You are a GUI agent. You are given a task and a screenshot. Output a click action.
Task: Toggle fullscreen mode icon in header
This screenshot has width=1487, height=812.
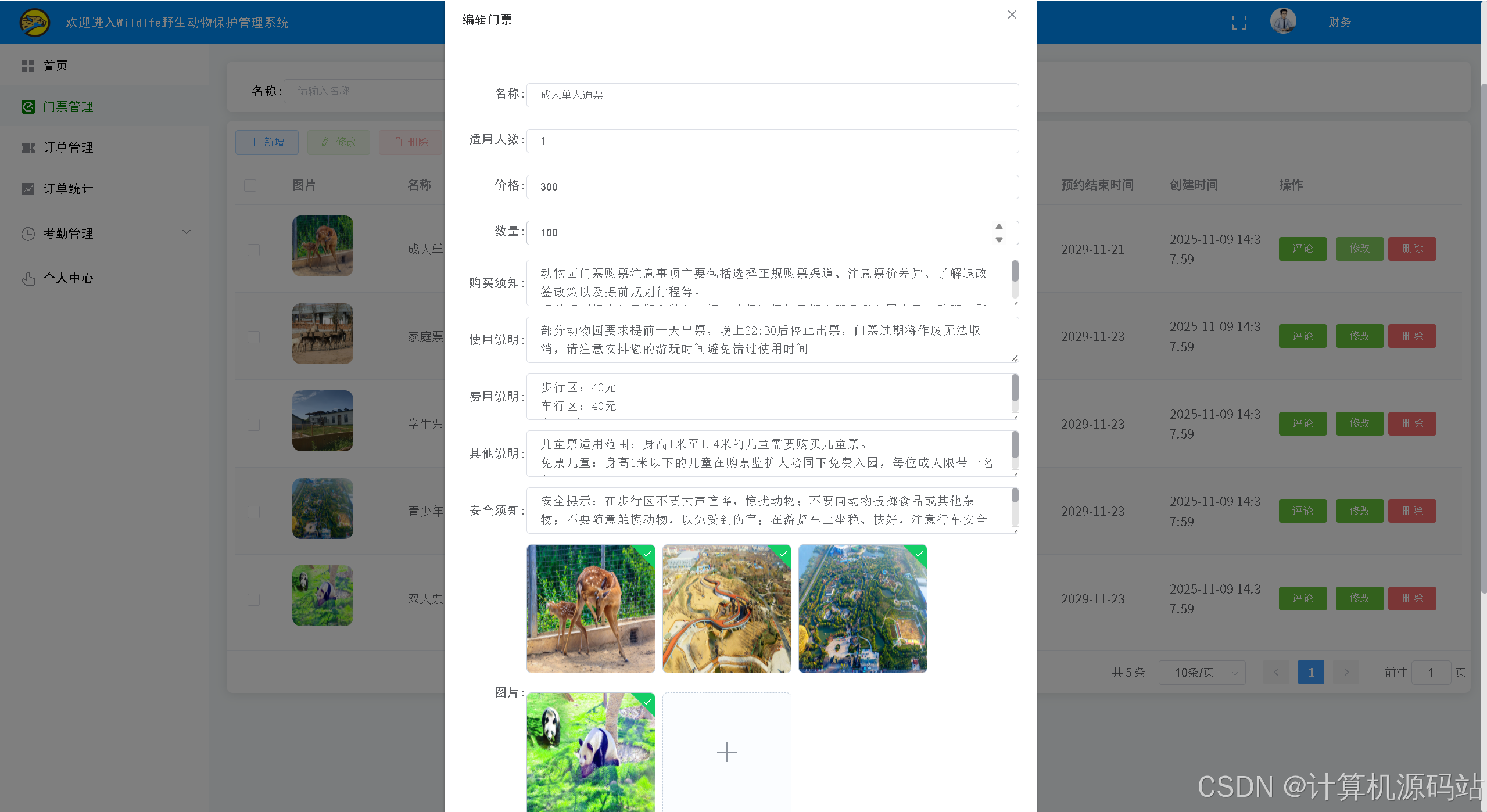[1239, 23]
